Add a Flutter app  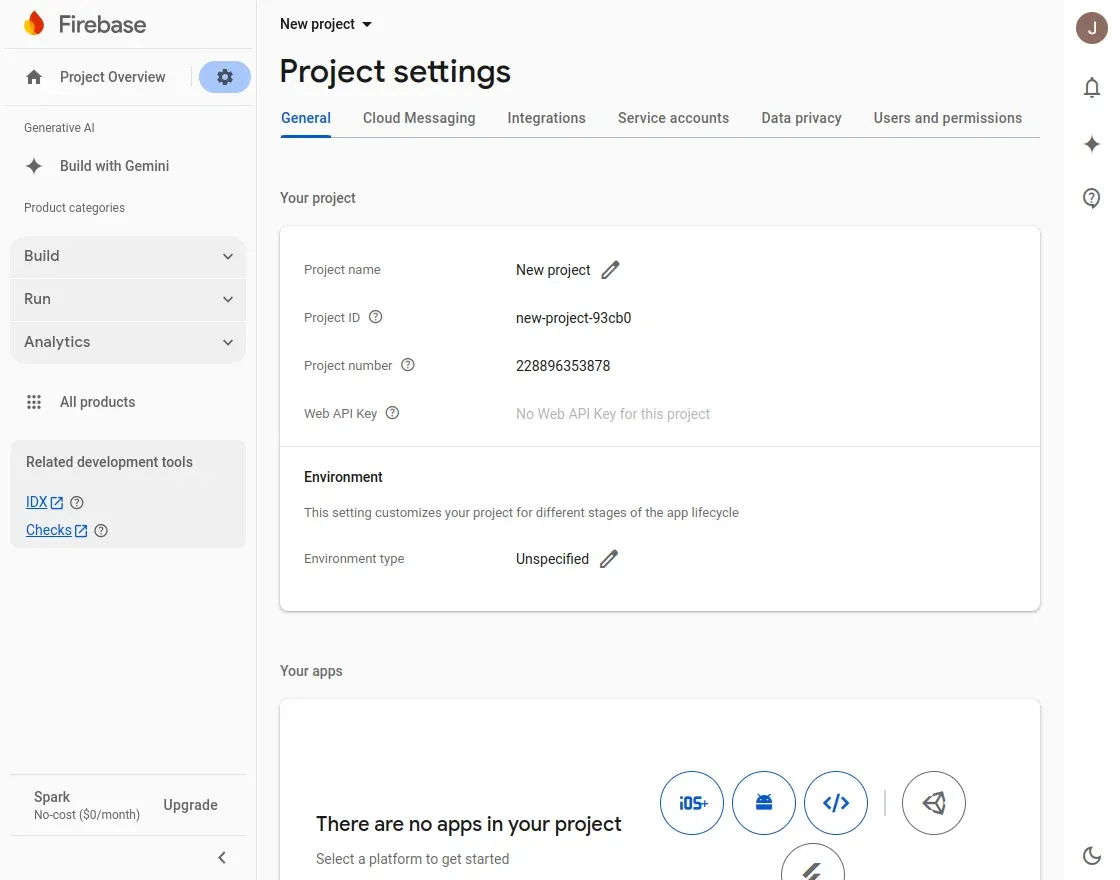coord(813,862)
